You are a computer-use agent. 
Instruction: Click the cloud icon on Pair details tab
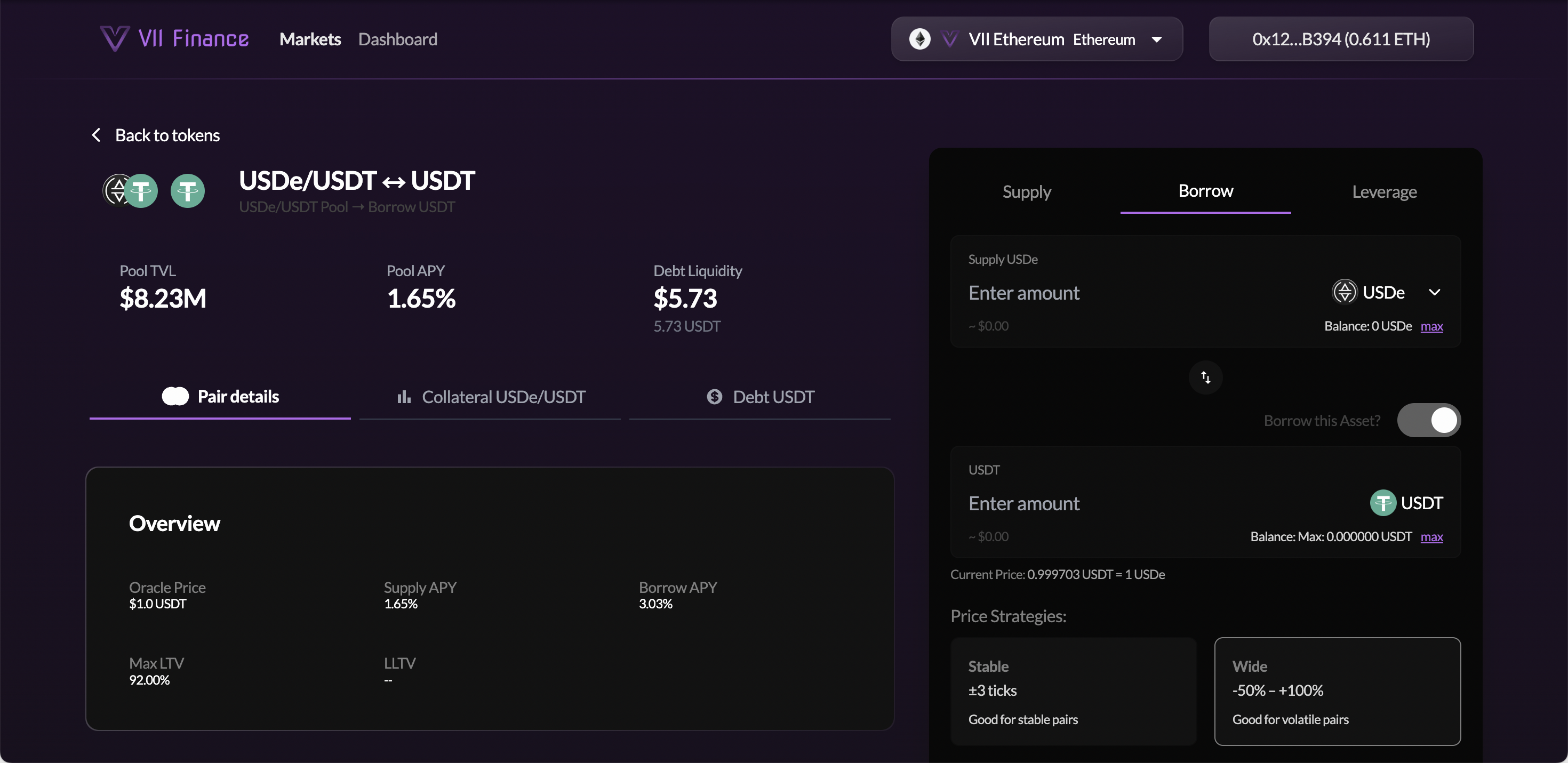click(x=175, y=396)
